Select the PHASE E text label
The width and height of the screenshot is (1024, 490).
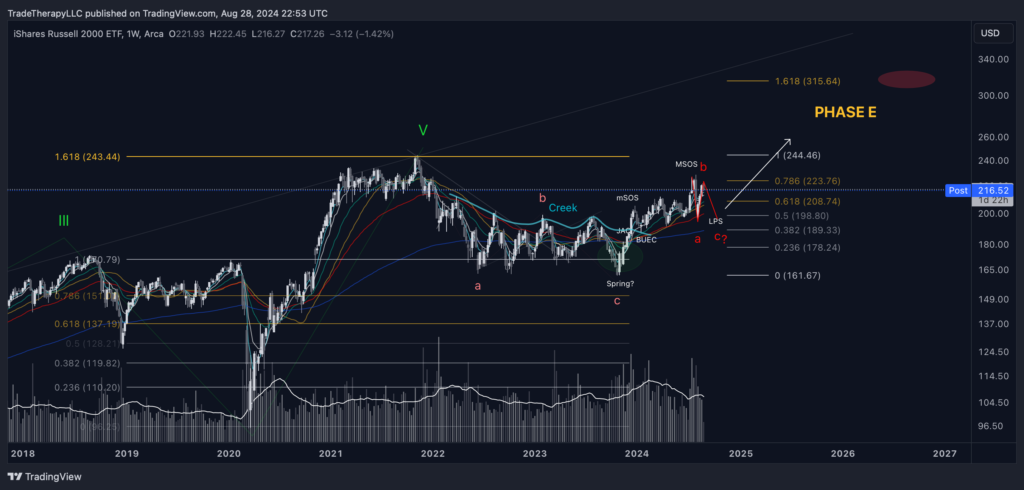(845, 112)
